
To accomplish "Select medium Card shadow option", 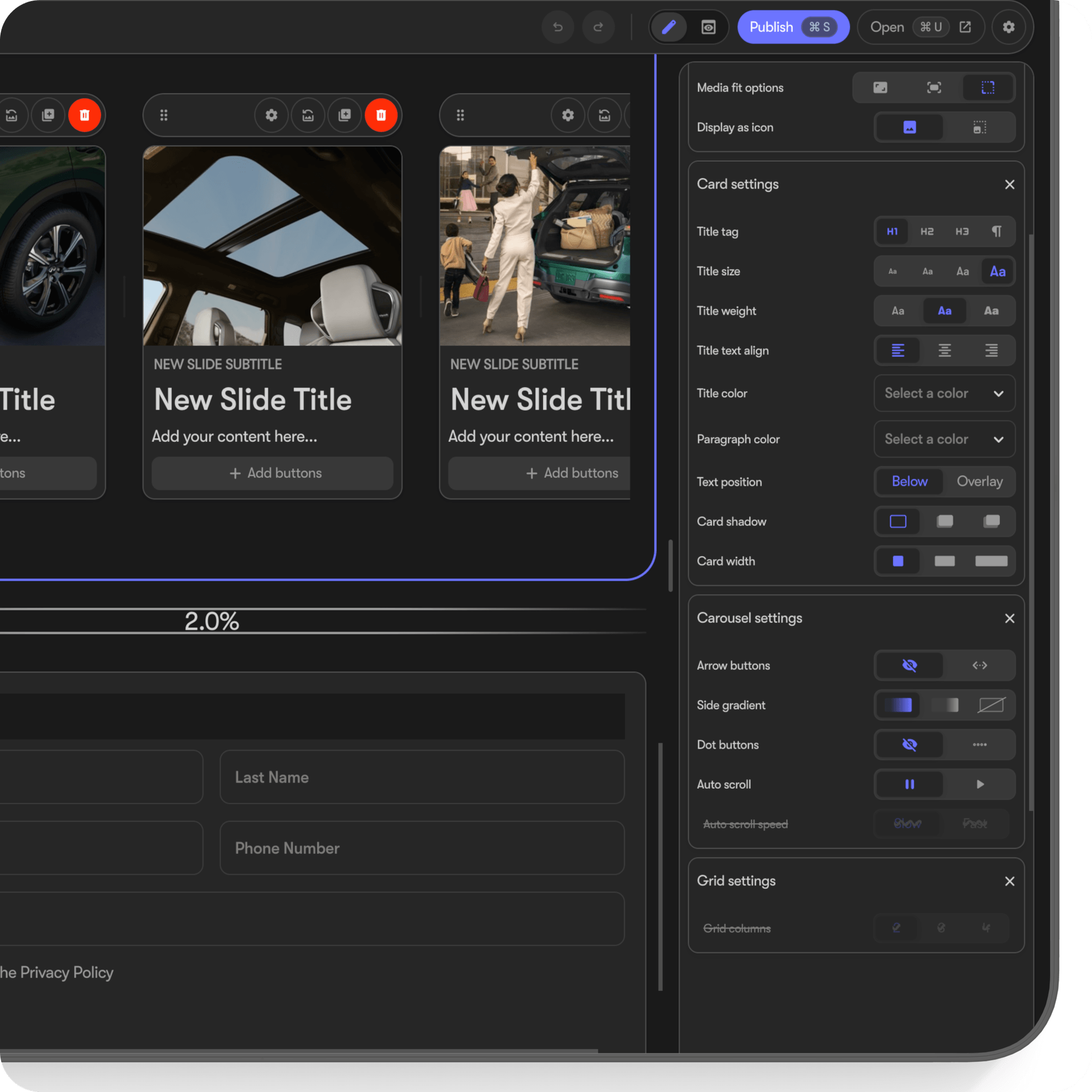I will tap(944, 521).
